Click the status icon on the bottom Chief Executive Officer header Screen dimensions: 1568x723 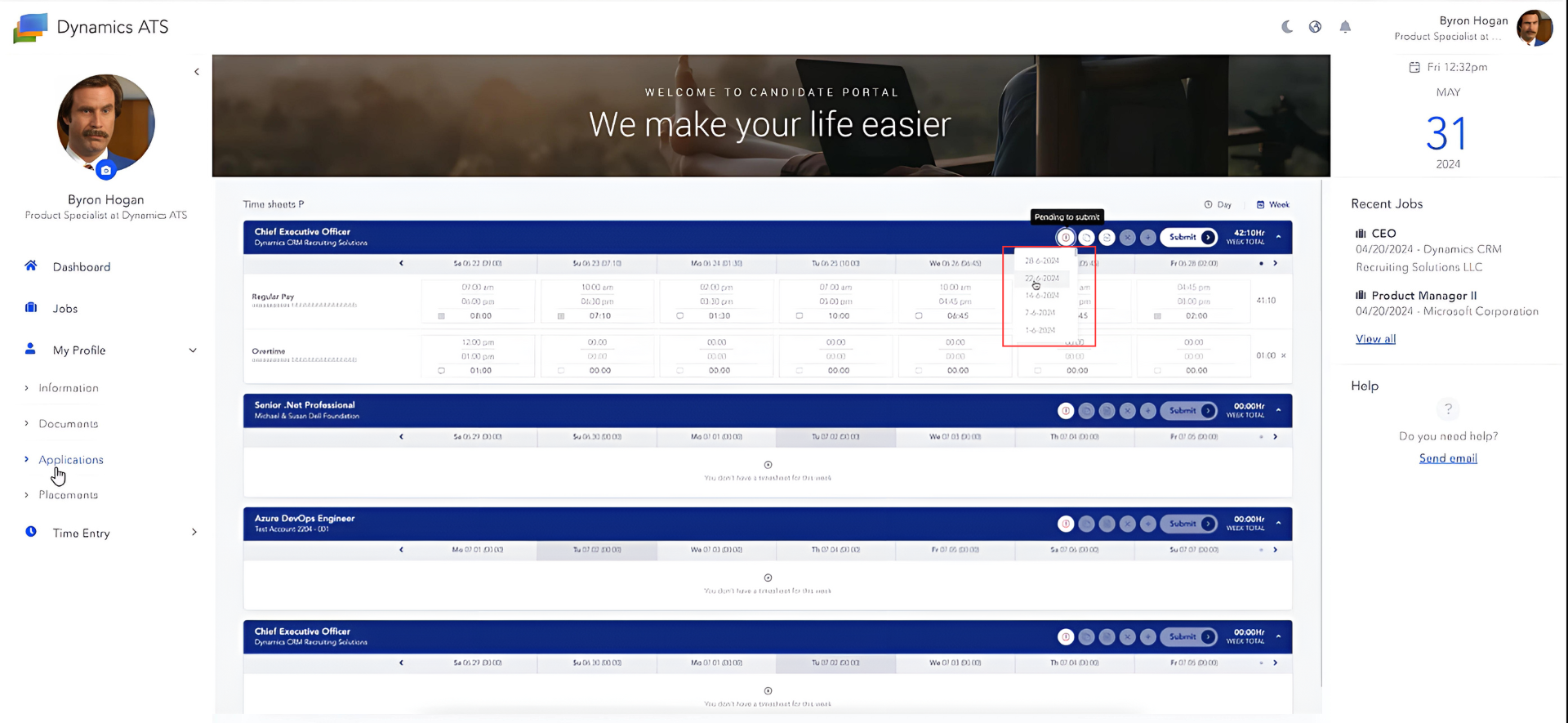coord(1066,636)
